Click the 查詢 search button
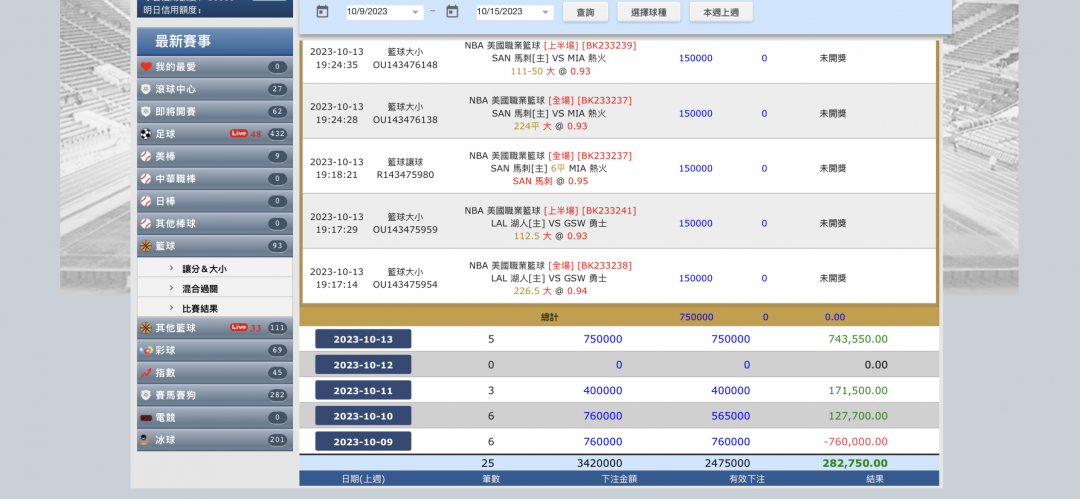This screenshot has height=499, width=1080. pos(585,12)
